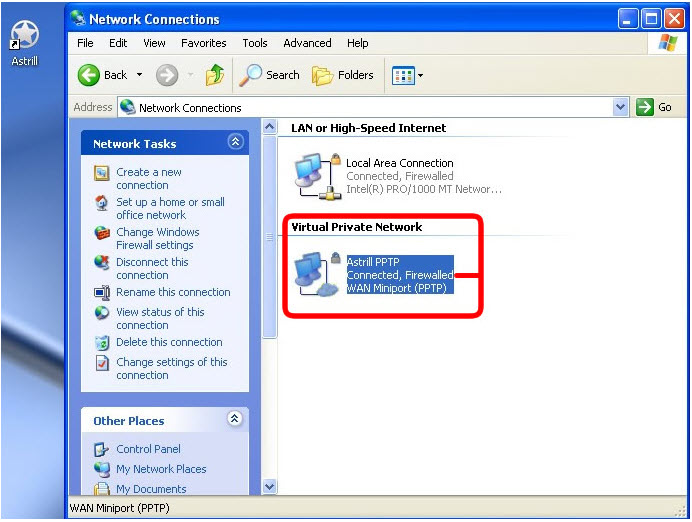692x522 pixels.
Task: Click the View status globe icon
Action: (102, 313)
